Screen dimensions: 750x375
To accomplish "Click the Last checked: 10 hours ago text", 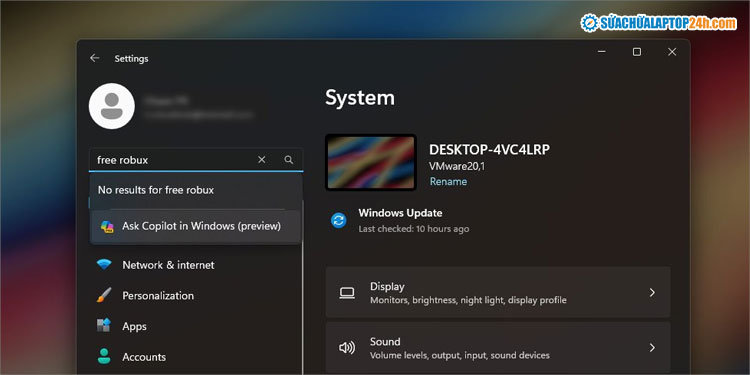I will tap(414, 229).
